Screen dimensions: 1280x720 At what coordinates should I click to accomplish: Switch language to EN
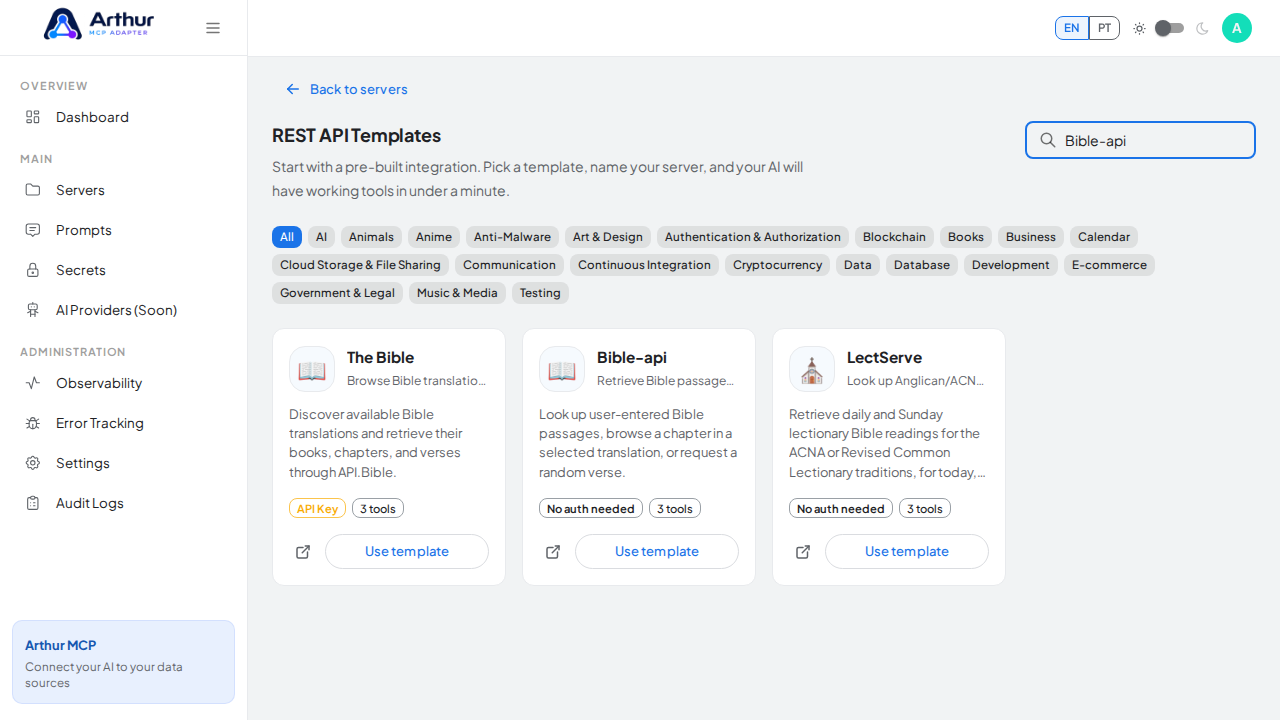(x=1072, y=28)
